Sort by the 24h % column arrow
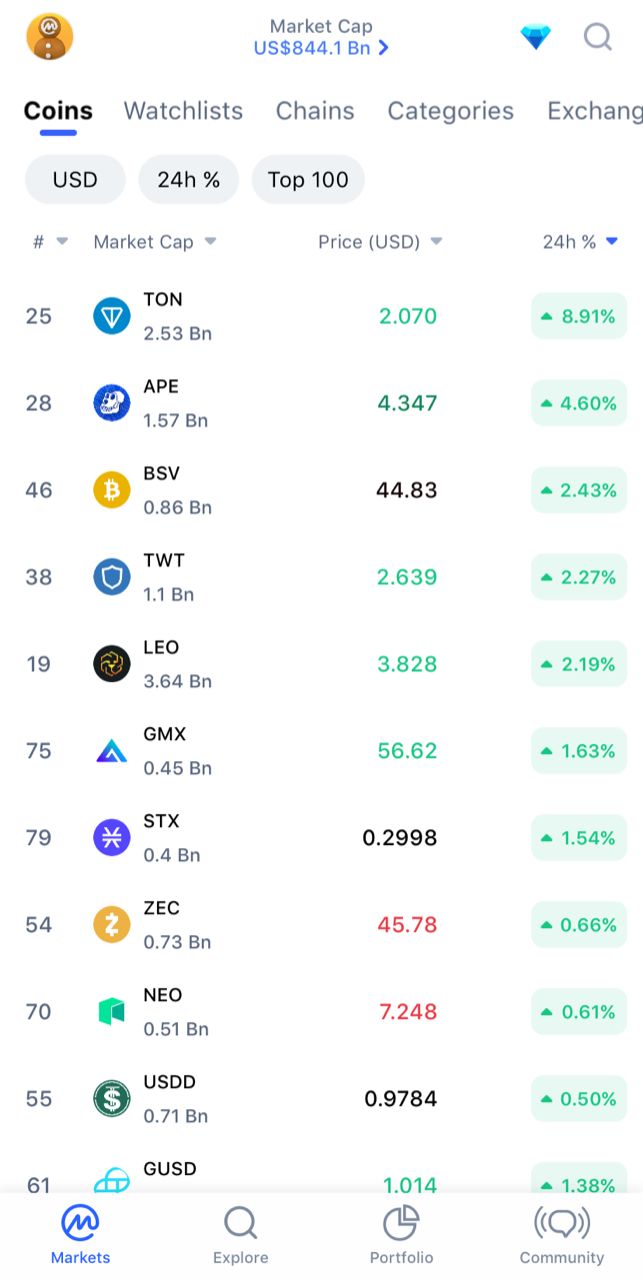 tap(612, 241)
